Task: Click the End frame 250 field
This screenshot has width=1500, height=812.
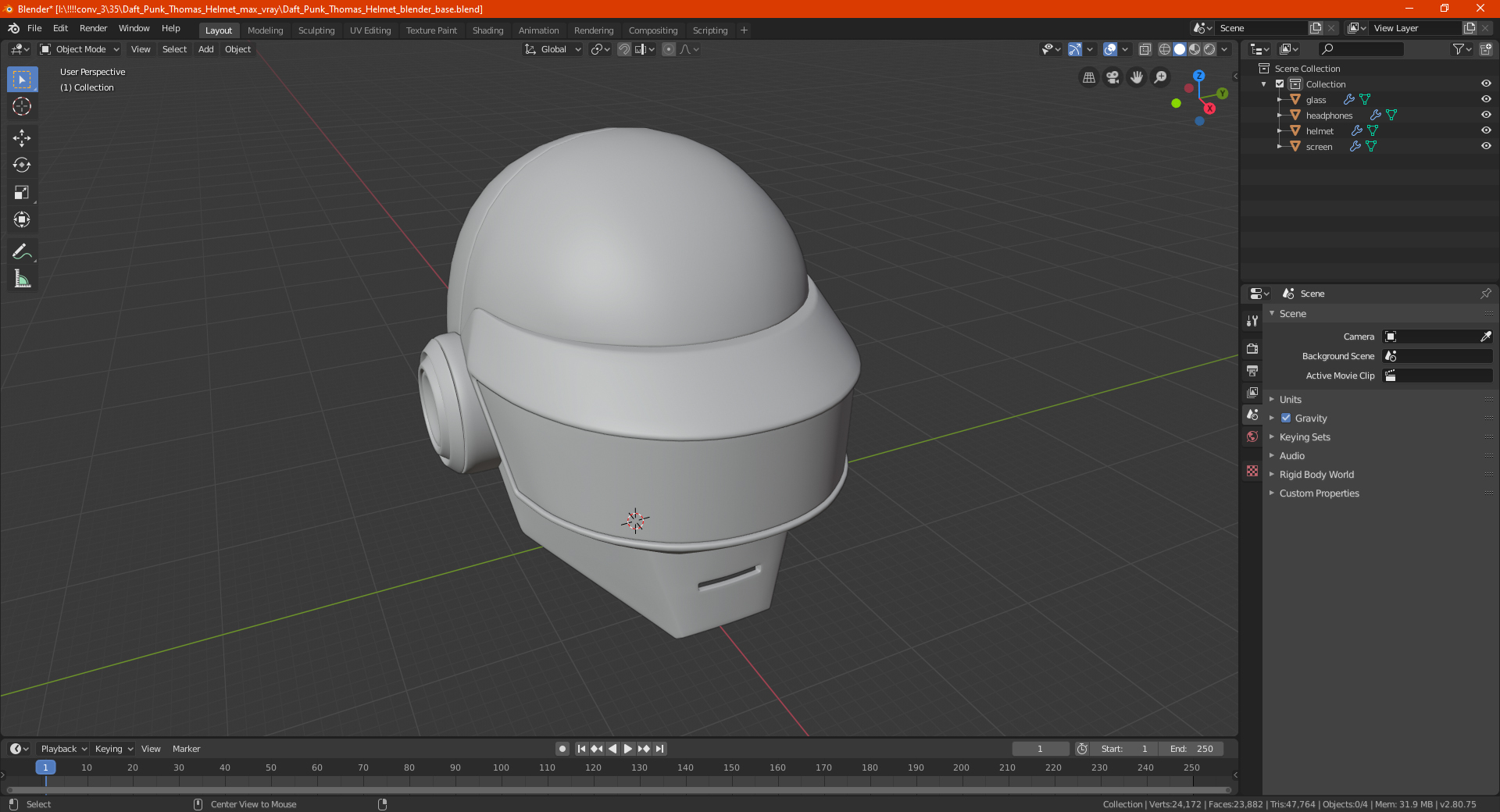Action: [1191, 749]
